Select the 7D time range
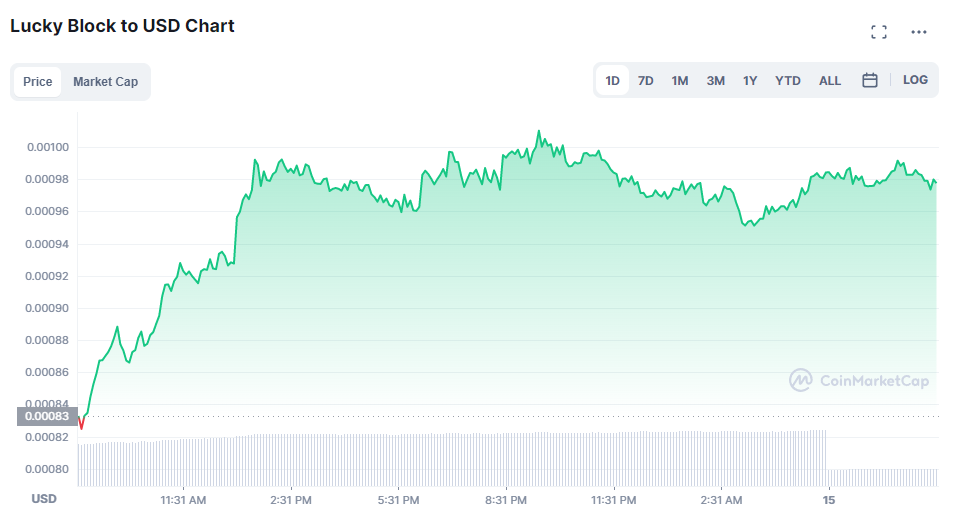 coord(646,80)
